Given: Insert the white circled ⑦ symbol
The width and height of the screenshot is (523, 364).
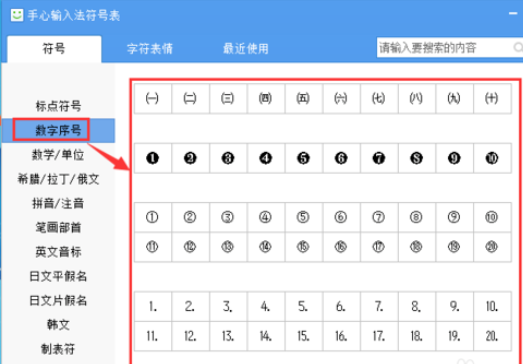Looking at the screenshot, I should tap(379, 217).
